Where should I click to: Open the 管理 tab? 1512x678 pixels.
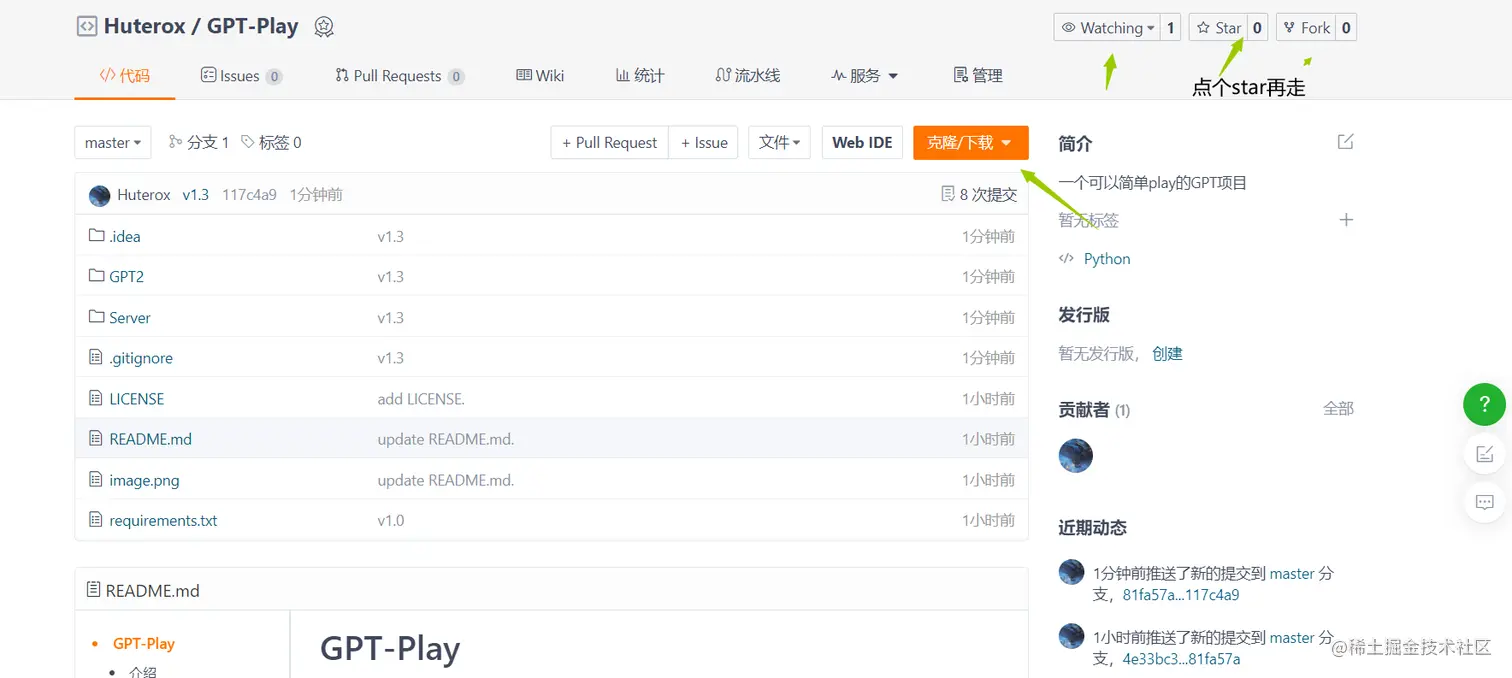tap(978, 76)
